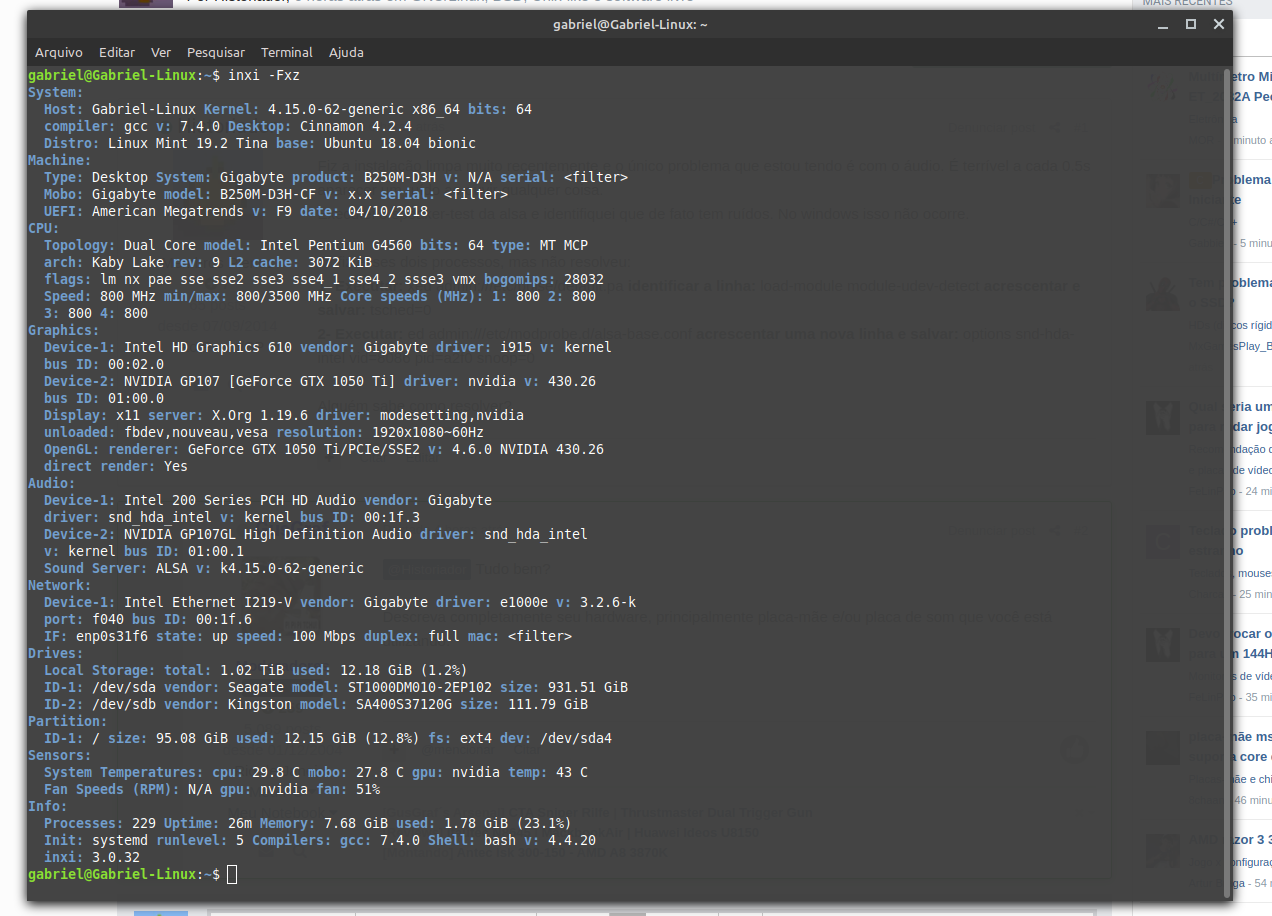Click the 'X.Org 1.19.6' server value
Image resolution: width=1272 pixels, height=916 pixels.
point(260,415)
